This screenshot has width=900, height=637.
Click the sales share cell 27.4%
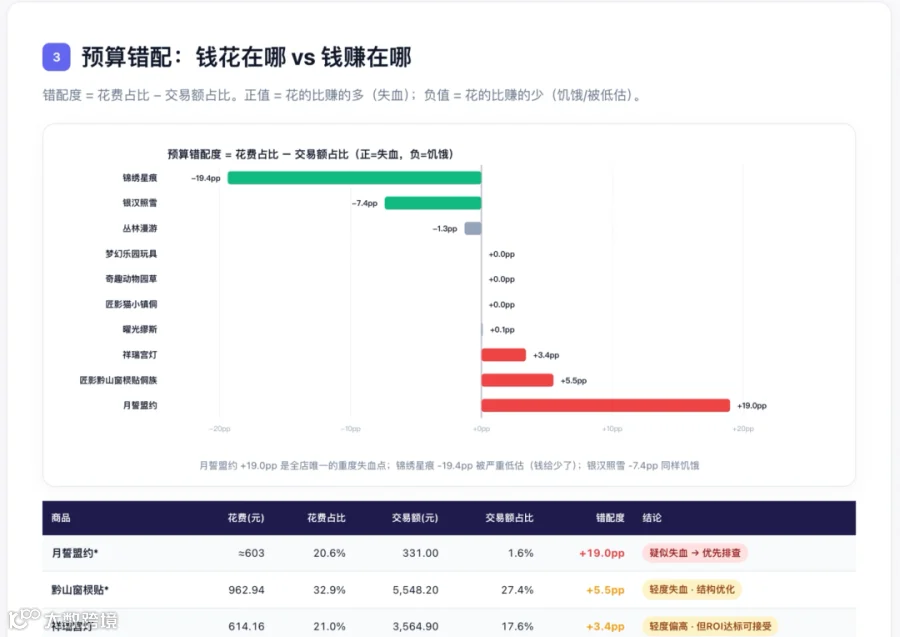[517, 590]
